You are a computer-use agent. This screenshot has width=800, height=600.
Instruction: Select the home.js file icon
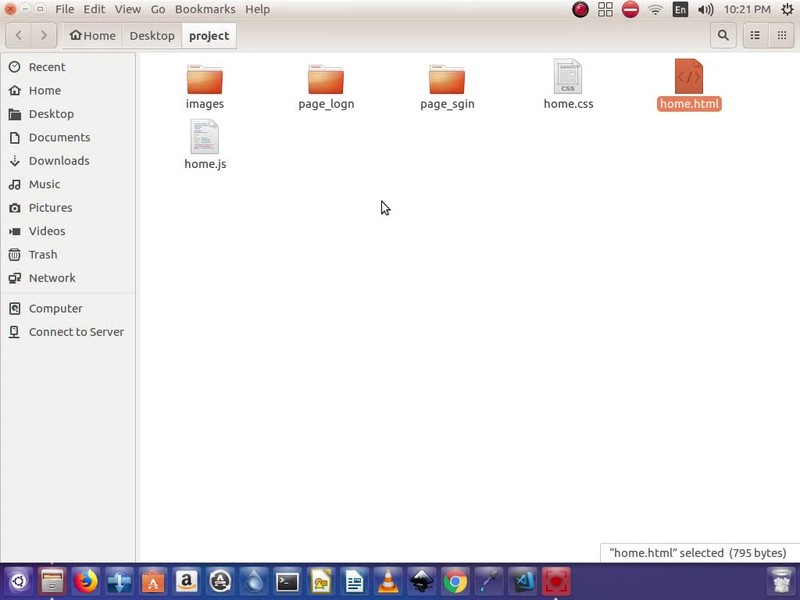205,137
